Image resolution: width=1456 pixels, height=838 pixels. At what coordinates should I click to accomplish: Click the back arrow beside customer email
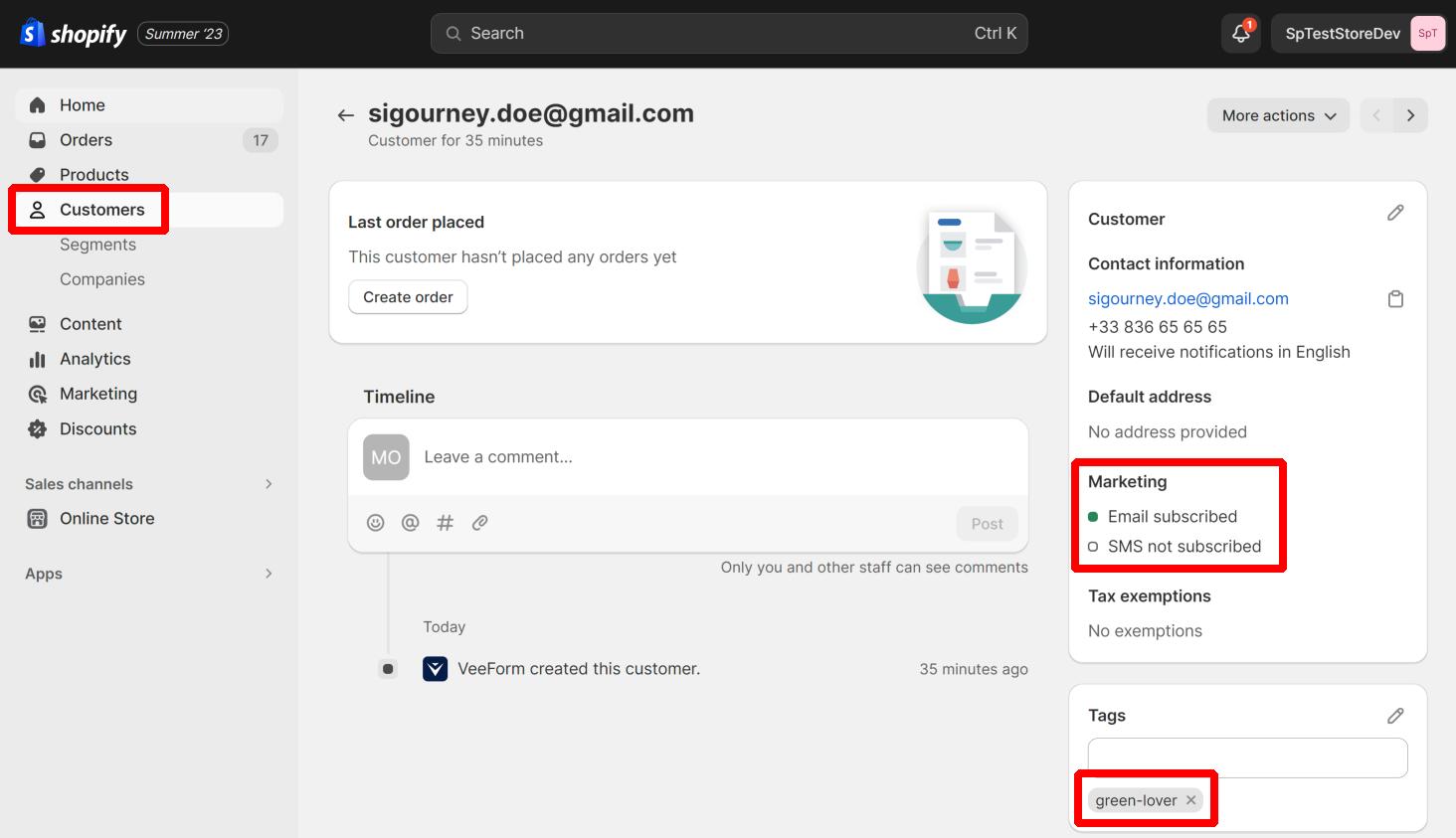click(345, 115)
